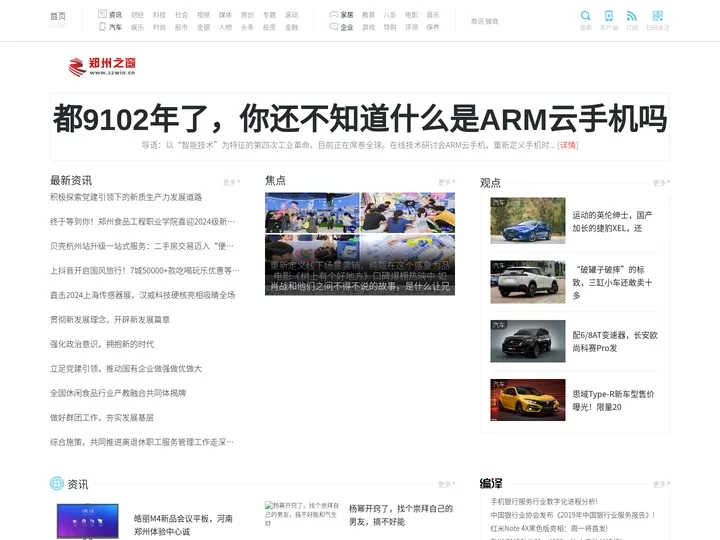This screenshot has height=540, width=720.
Task: Open 做好群团工作,夯实发展基层 article
Action: (x=102, y=417)
